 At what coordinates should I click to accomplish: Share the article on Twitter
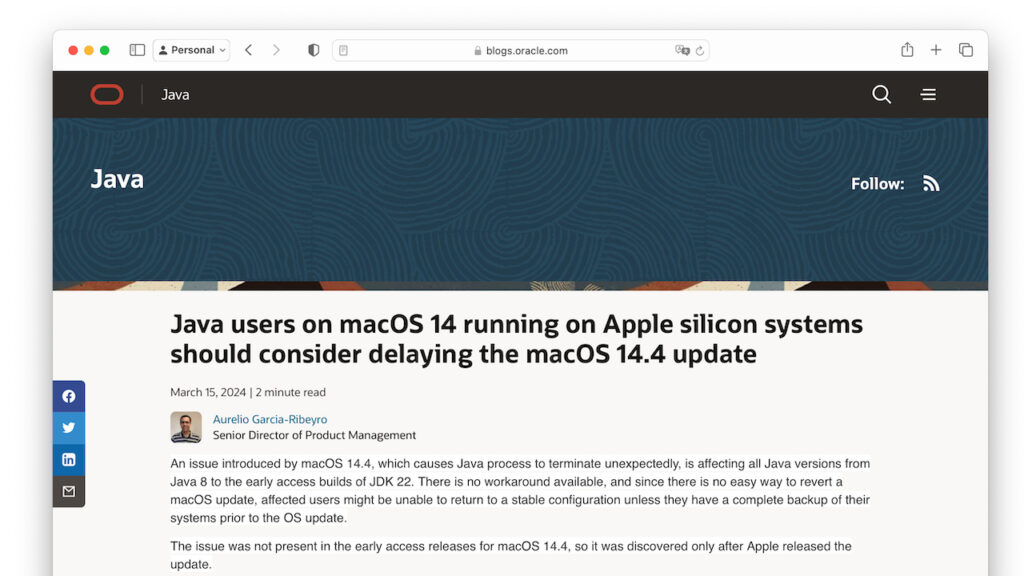68,427
